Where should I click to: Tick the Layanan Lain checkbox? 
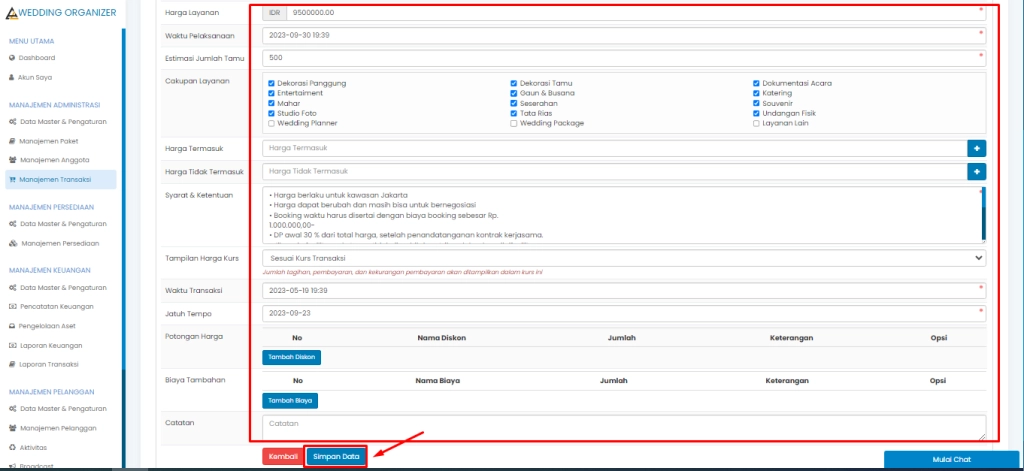(756, 123)
